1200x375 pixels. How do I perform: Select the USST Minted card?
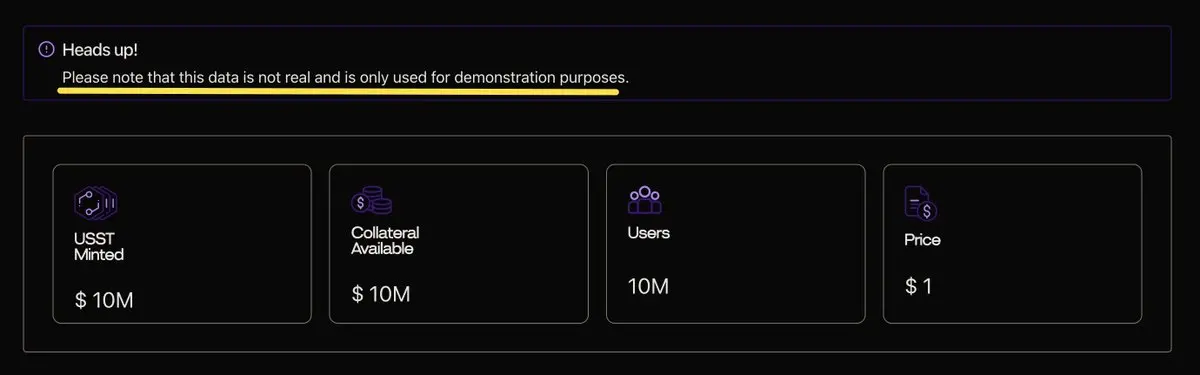[182, 244]
